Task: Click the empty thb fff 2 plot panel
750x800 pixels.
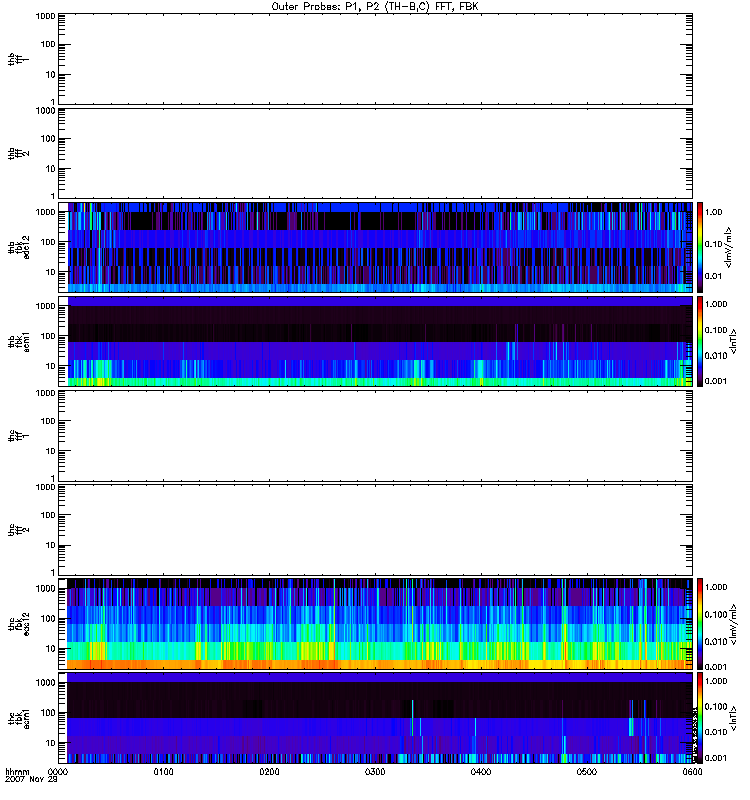Action: click(375, 154)
